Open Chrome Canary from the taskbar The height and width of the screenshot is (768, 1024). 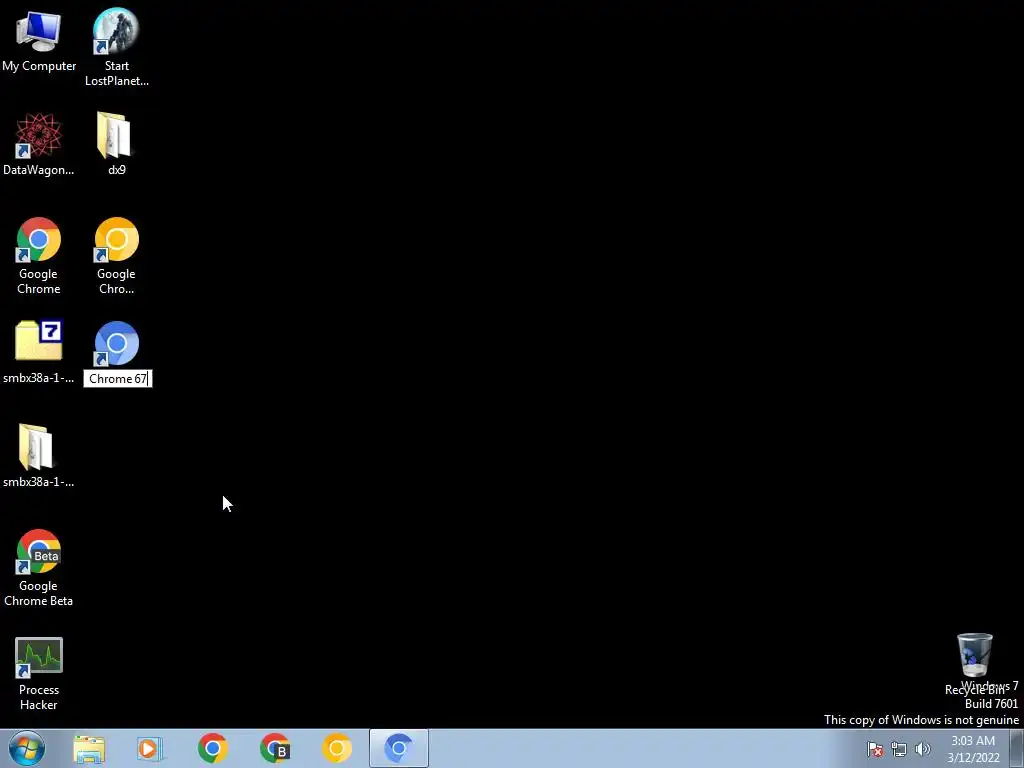click(x=337, y=748)
